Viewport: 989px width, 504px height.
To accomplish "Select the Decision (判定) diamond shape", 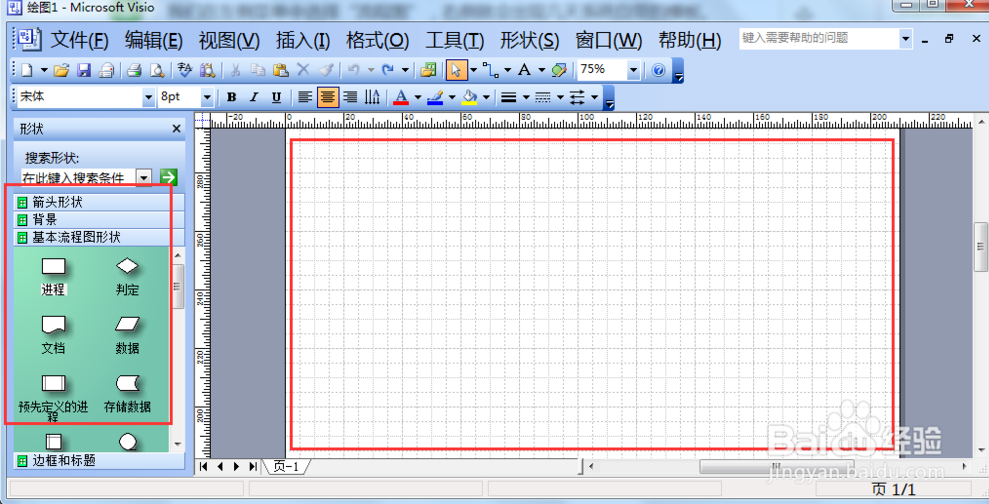I will coord(127,275).
